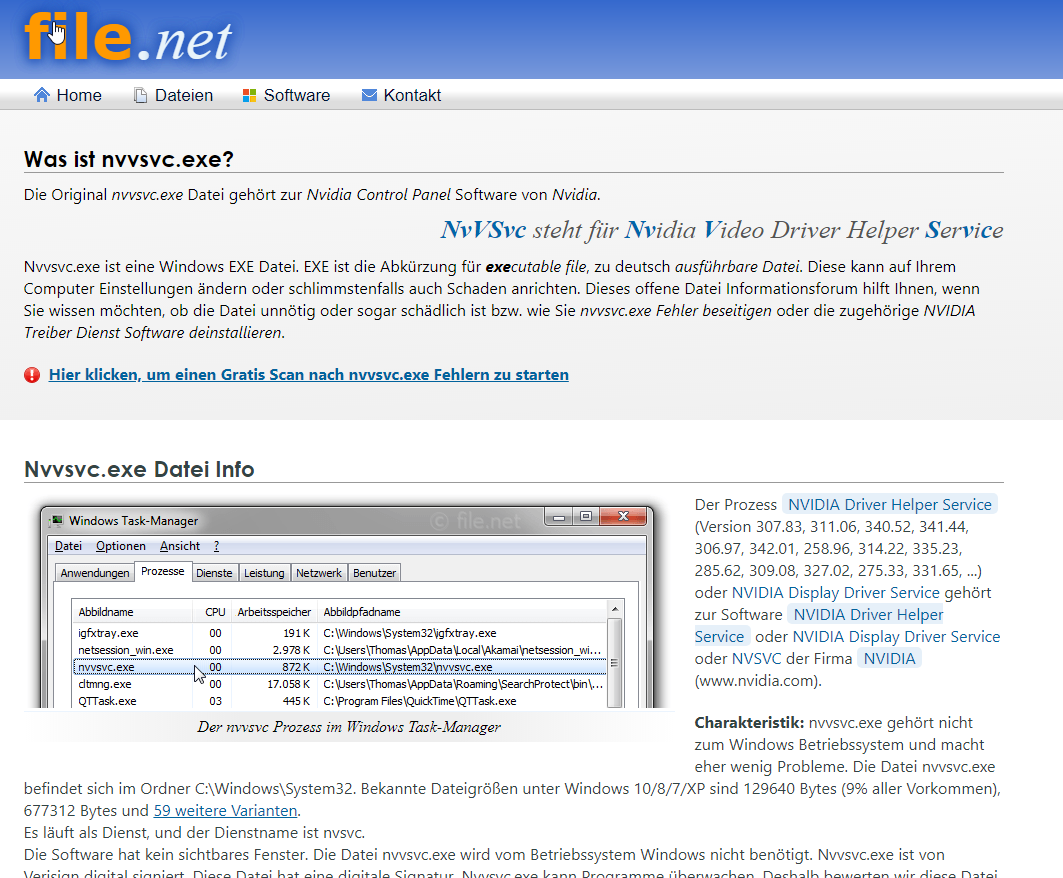The image size is (1063, 878).
Task: Click the NVIDIA Driver Helper Service tag
Action: pos(889,505)
